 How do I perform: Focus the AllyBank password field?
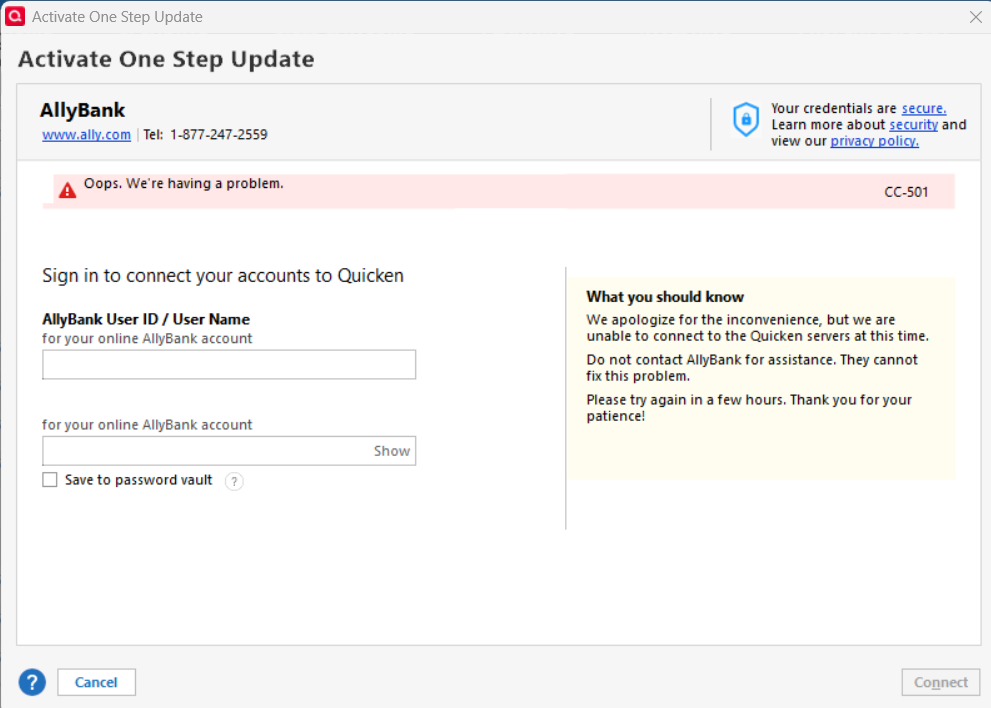tap(229, 451)
